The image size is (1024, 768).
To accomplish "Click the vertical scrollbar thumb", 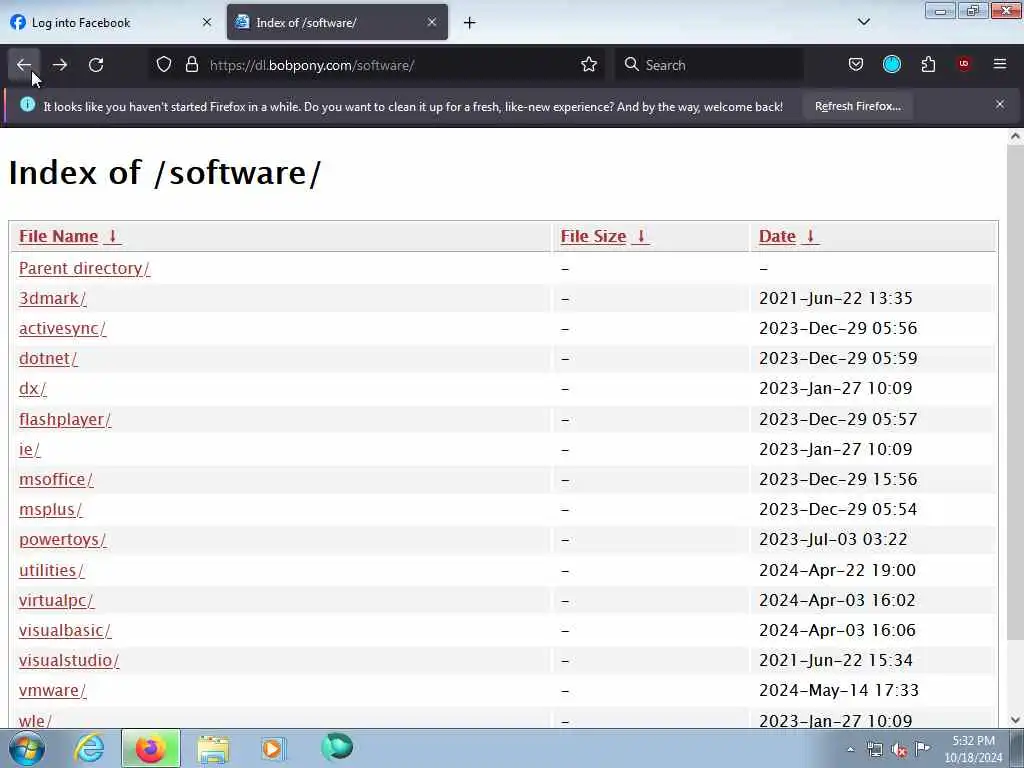I will [x=1015, y=392].
